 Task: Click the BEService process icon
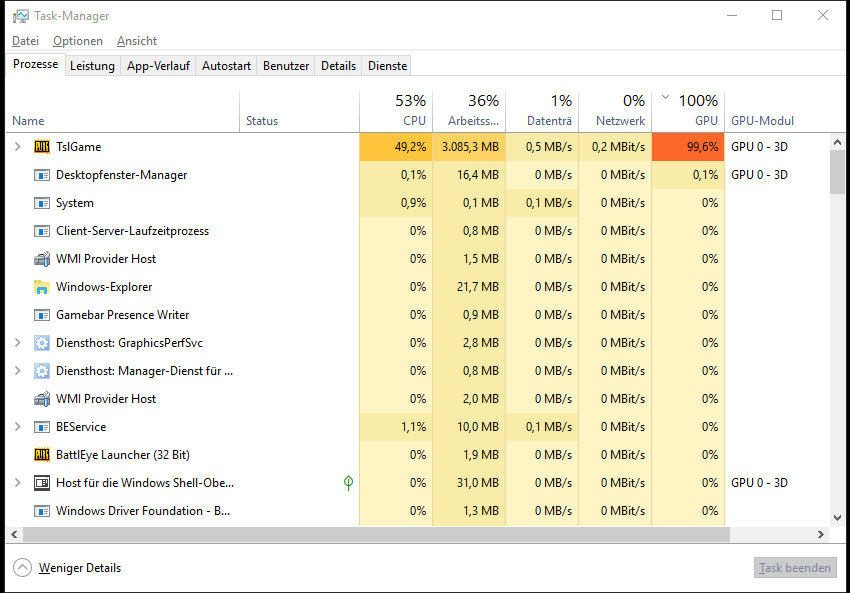42,427
